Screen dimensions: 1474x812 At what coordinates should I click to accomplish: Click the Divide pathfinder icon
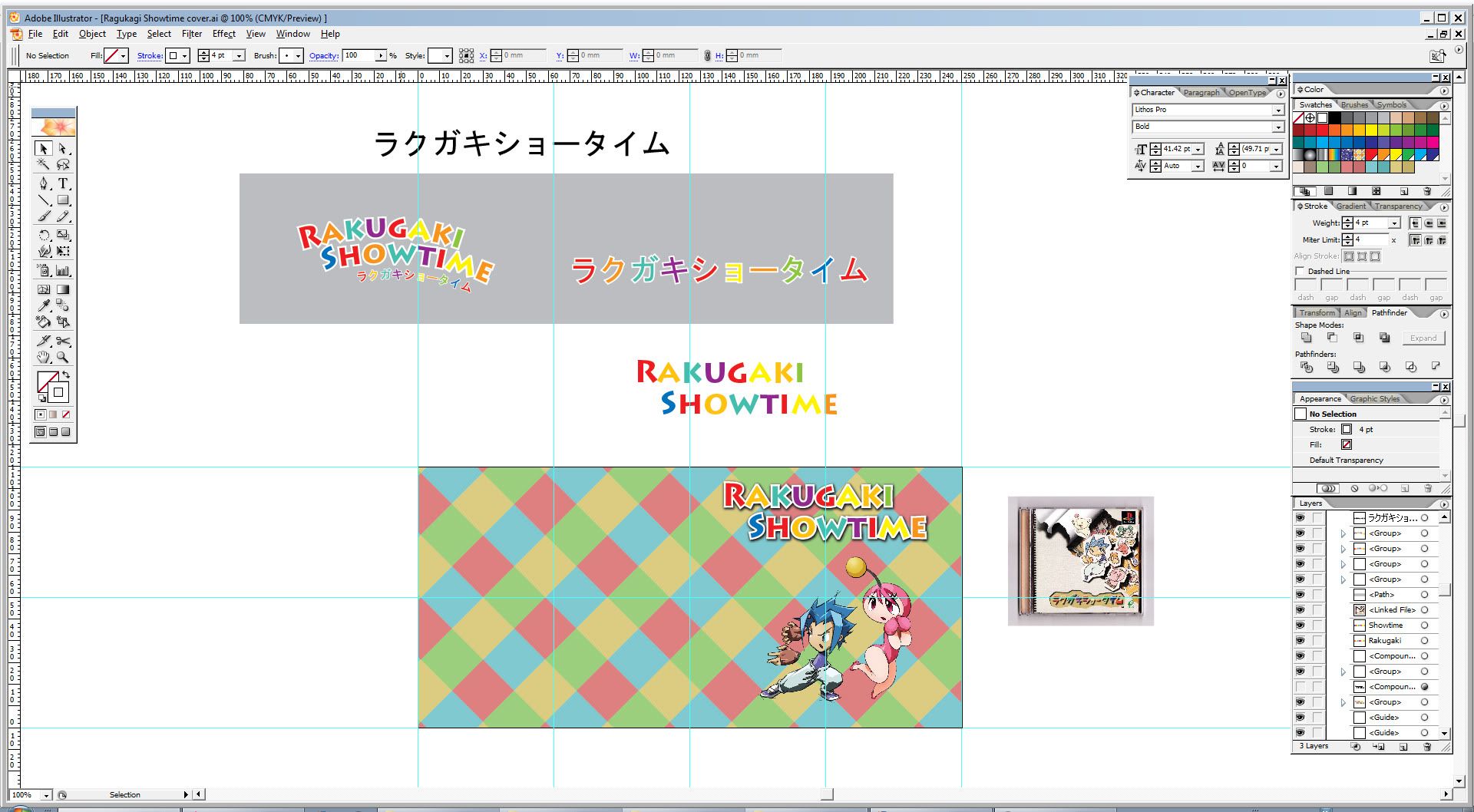coord(1307,368)
